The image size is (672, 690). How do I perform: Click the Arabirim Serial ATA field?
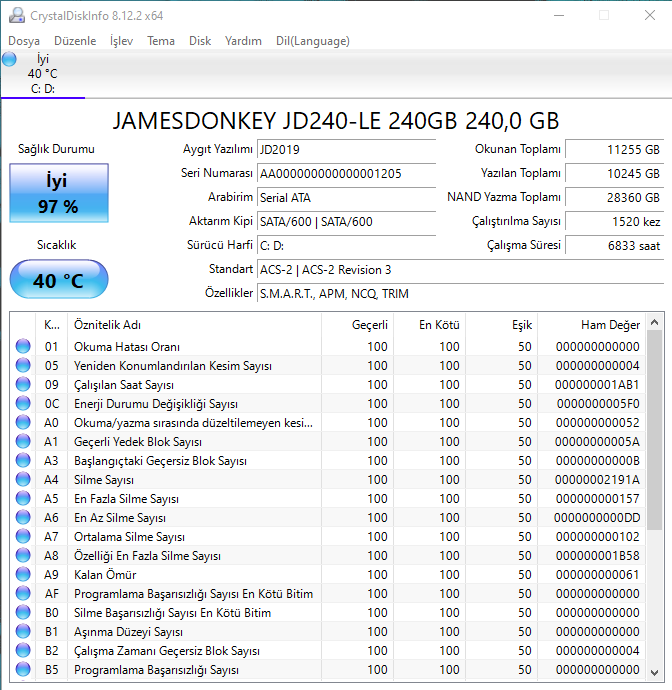(x=346, y=198)
